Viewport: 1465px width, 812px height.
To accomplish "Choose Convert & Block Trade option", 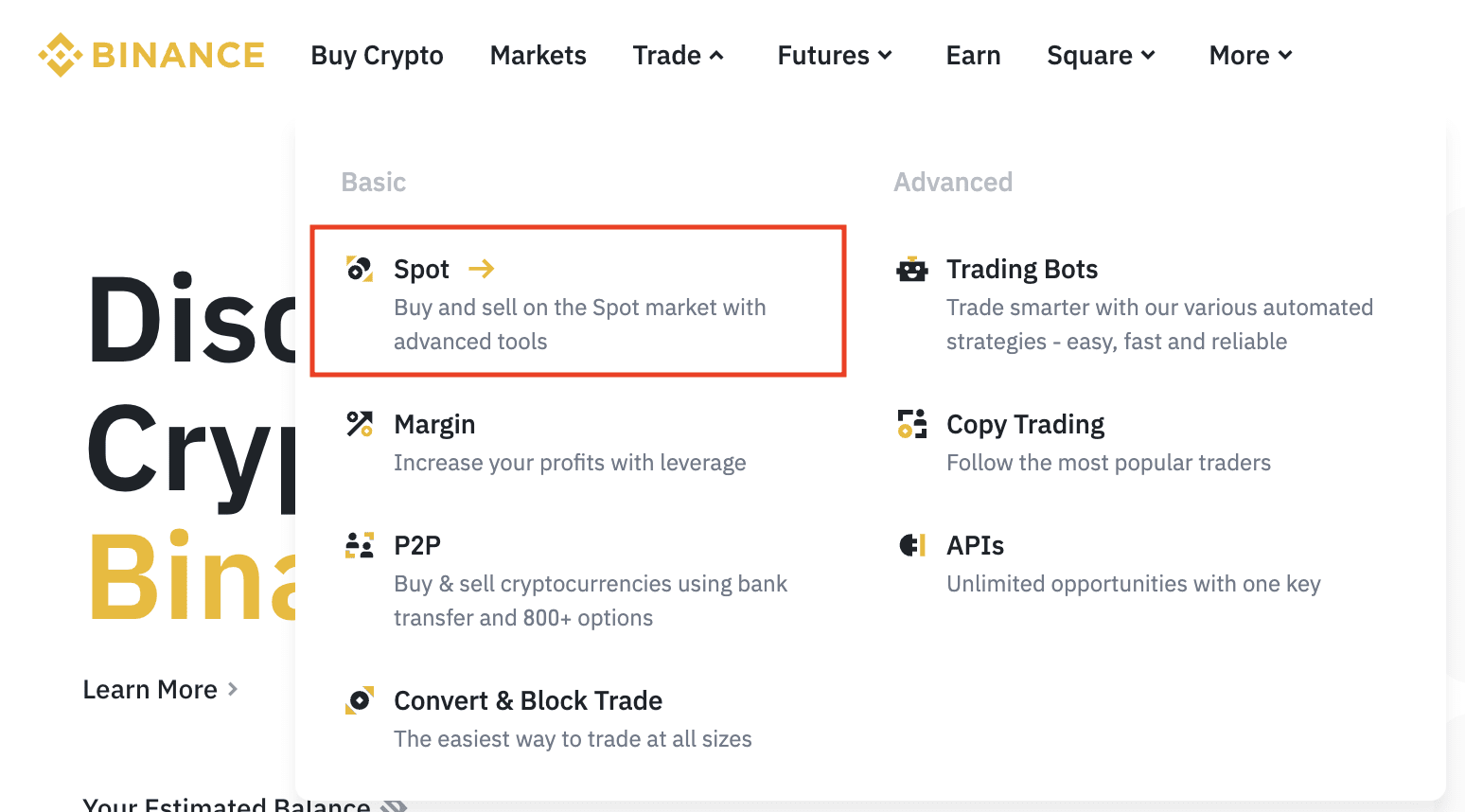I will (528, 700).
